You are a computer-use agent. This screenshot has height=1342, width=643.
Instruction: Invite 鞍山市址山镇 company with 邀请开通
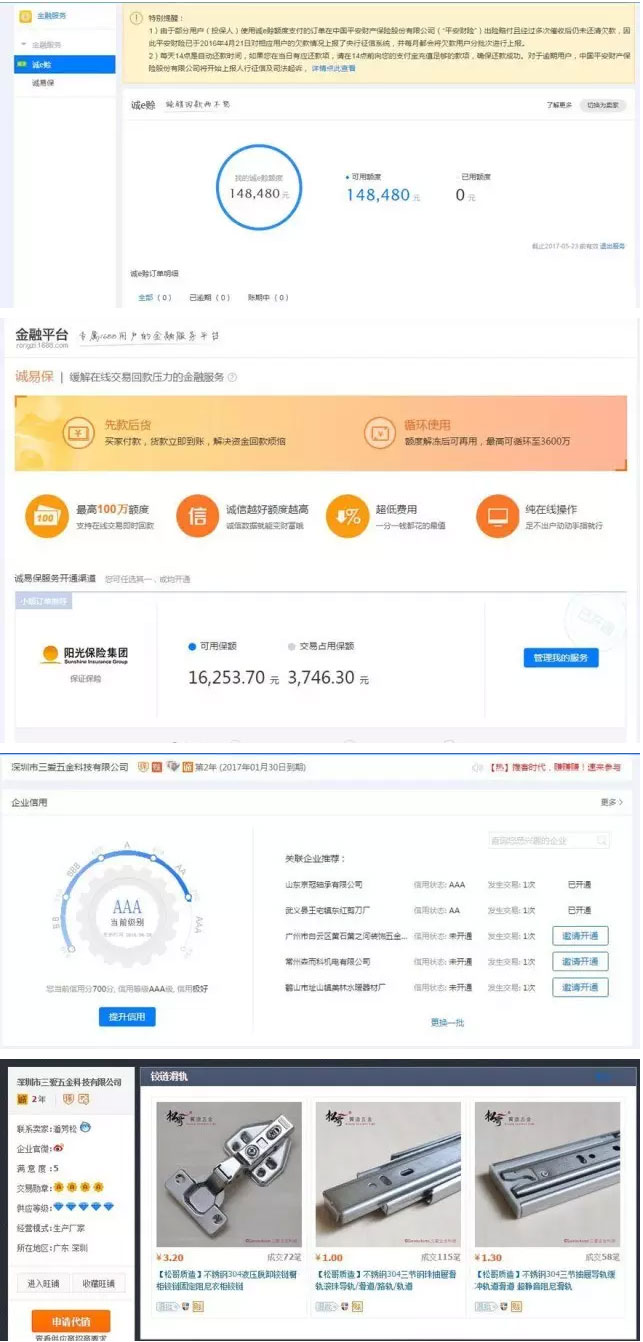580,987
